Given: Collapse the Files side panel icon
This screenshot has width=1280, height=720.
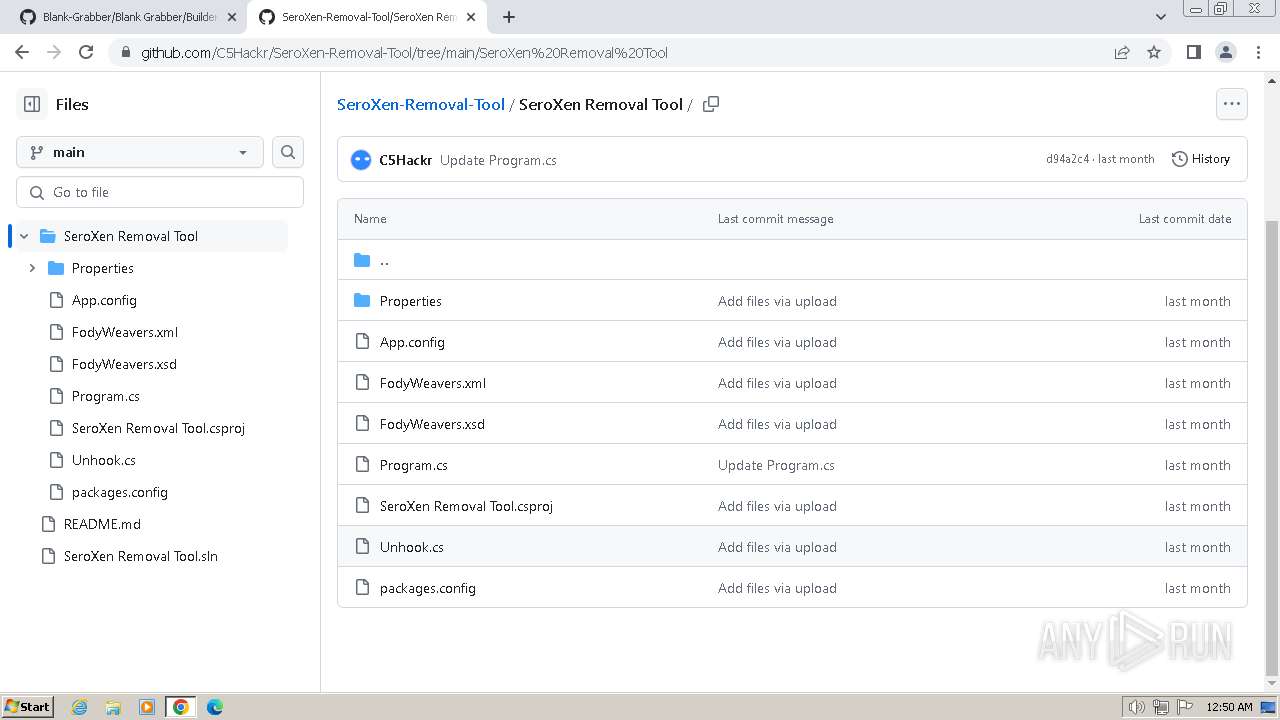Looking at the screenshot, I should tap(32, 104).
